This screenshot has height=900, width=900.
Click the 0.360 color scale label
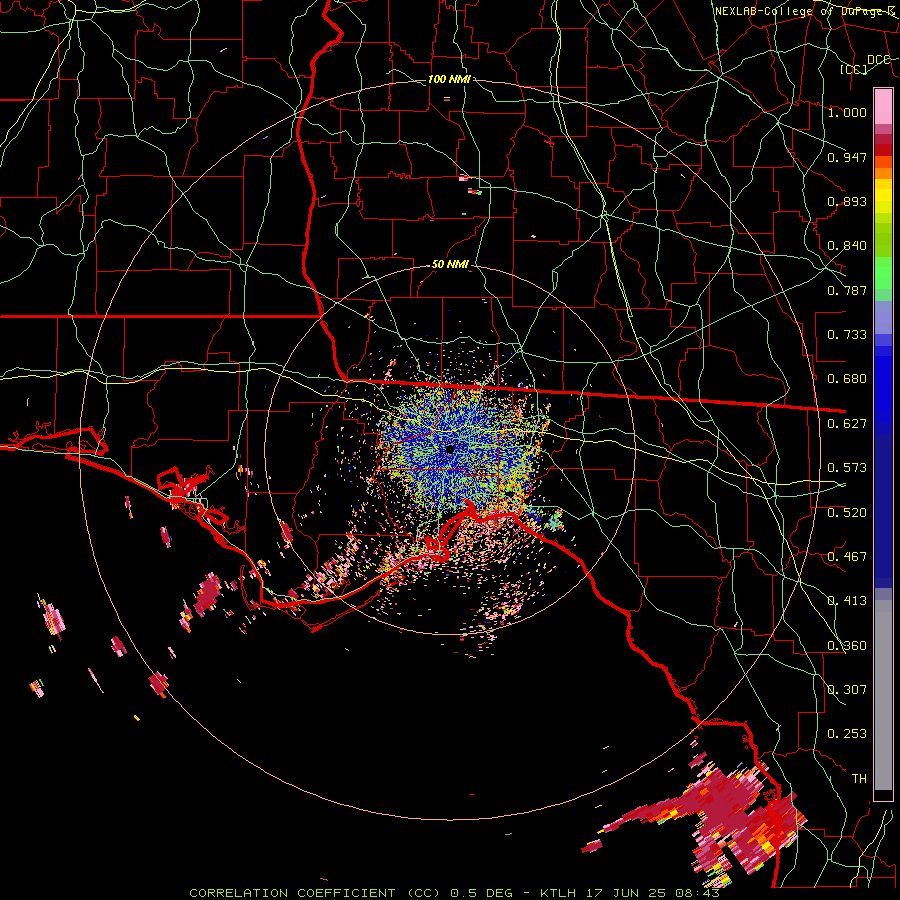tap(847, 646)
